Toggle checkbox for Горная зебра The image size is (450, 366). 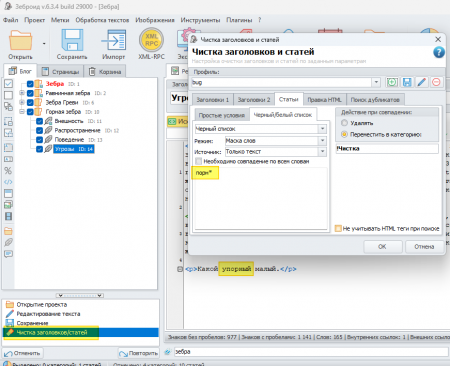[x=30, y=112]
